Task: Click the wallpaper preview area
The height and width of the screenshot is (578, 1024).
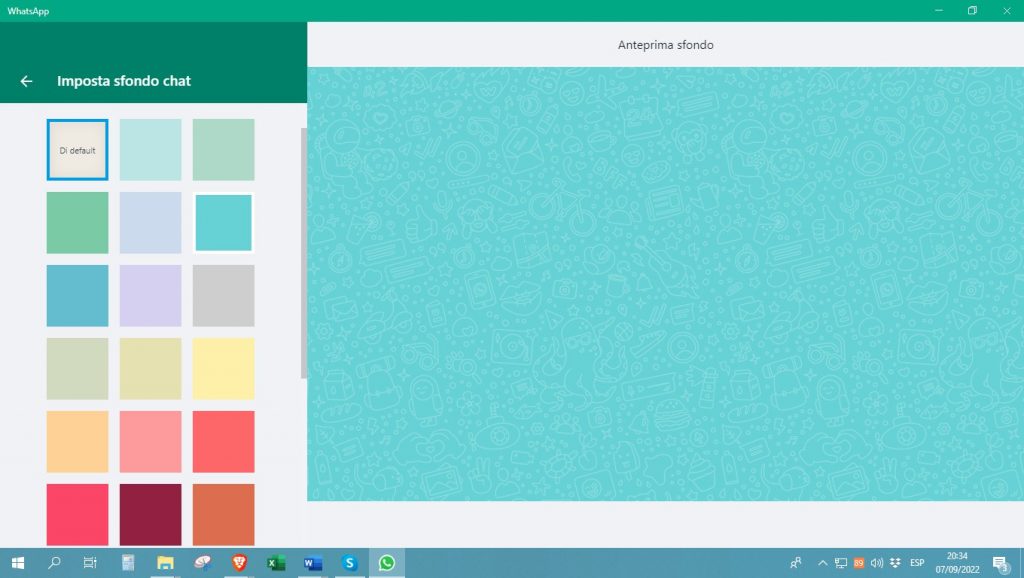Action: [665, 284]
